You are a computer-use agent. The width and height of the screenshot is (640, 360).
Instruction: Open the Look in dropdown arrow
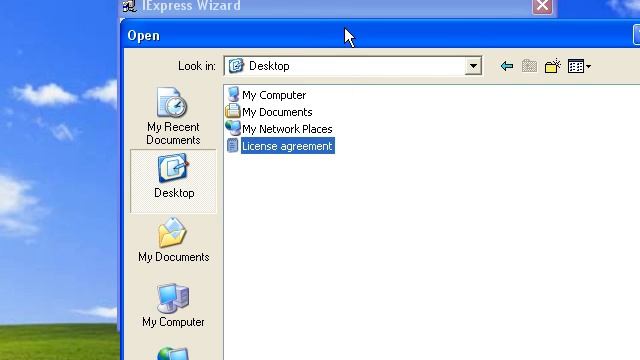473,66
